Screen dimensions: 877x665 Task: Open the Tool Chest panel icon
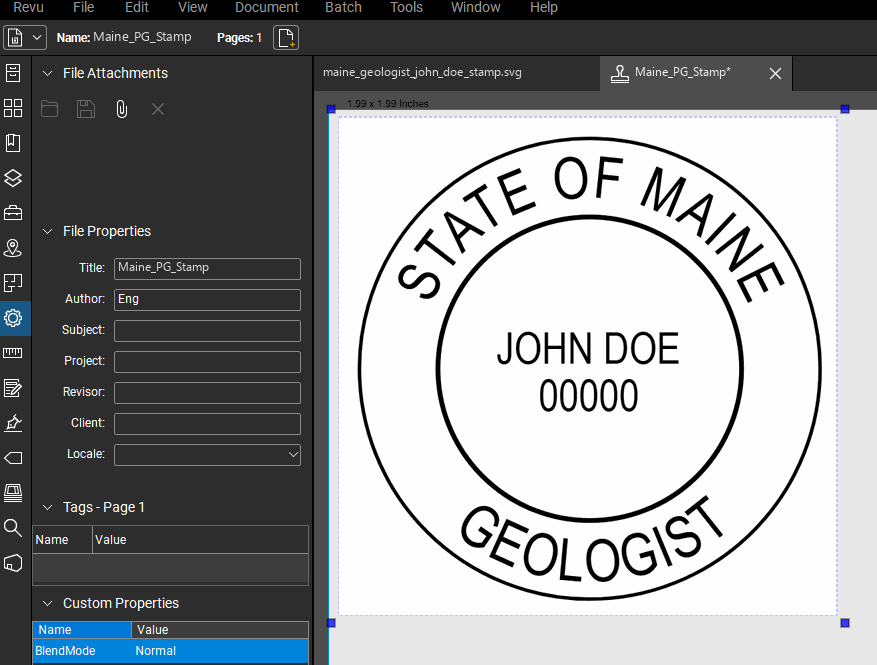[x=13, y=213]
